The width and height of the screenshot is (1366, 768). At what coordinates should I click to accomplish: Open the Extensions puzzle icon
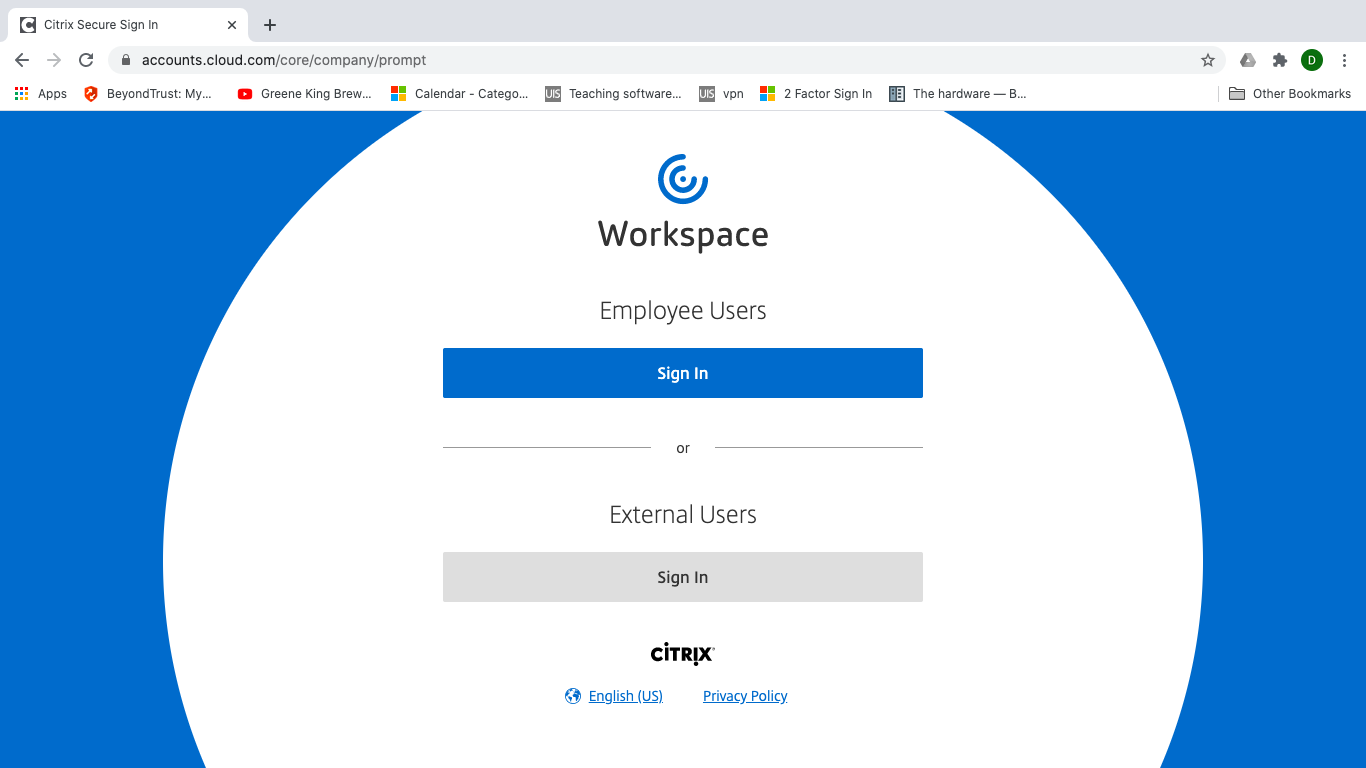tap(1280, 60)
